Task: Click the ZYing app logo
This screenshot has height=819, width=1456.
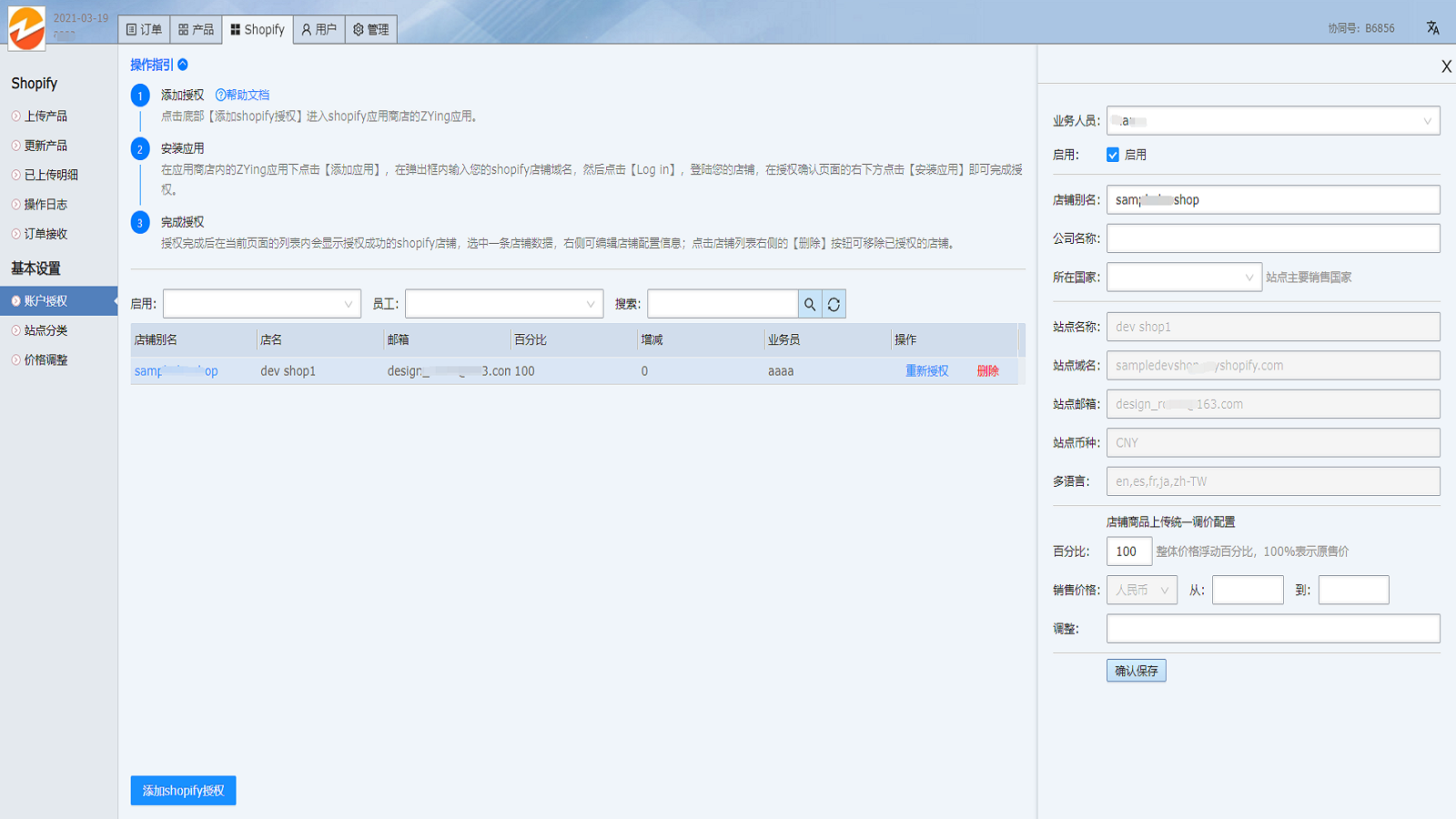Action: coord(26,27)
